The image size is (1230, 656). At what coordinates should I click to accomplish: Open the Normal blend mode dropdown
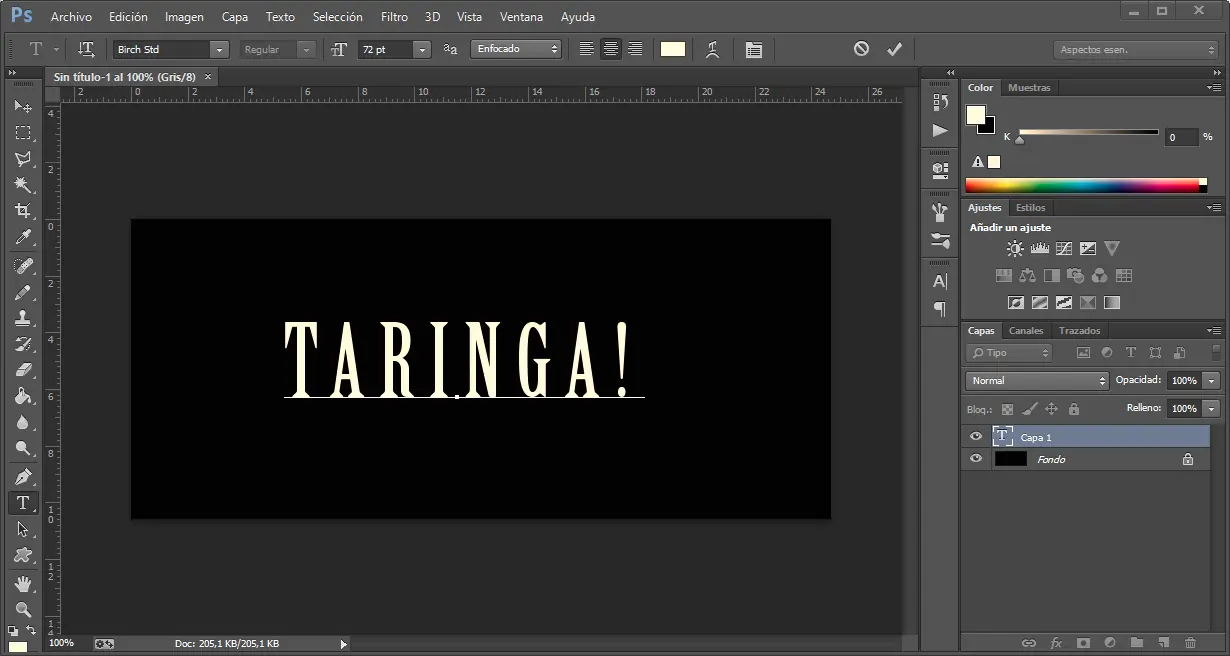(x=1037, y=380)
